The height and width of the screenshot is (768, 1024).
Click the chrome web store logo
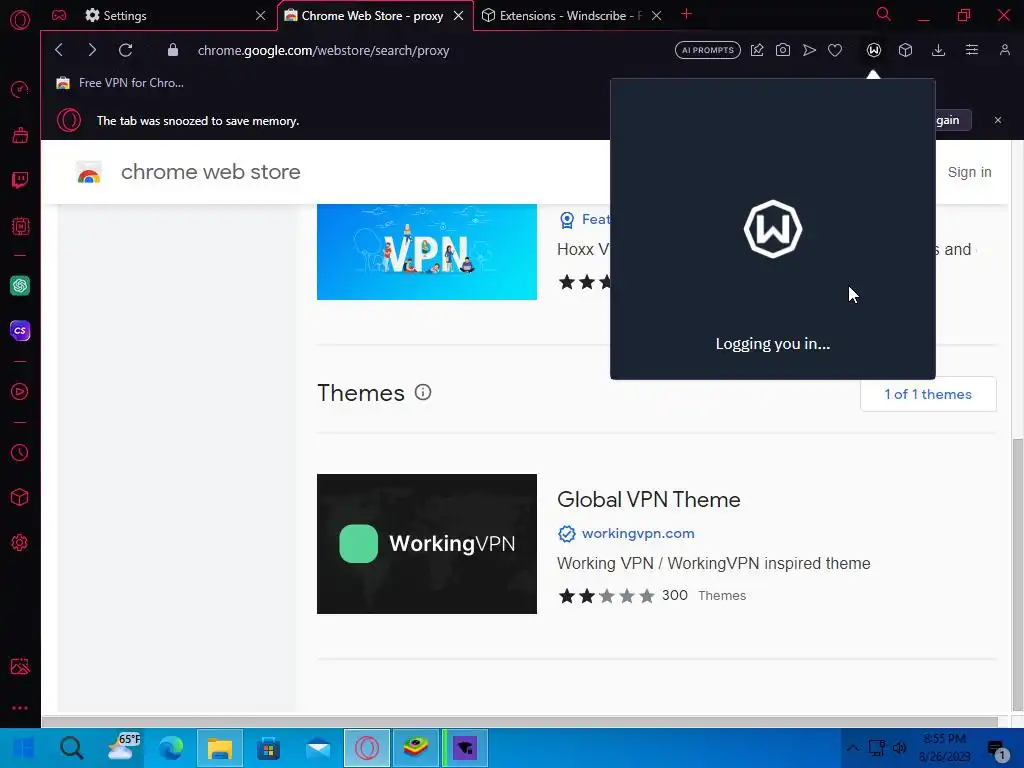click(x=89, y=172)
